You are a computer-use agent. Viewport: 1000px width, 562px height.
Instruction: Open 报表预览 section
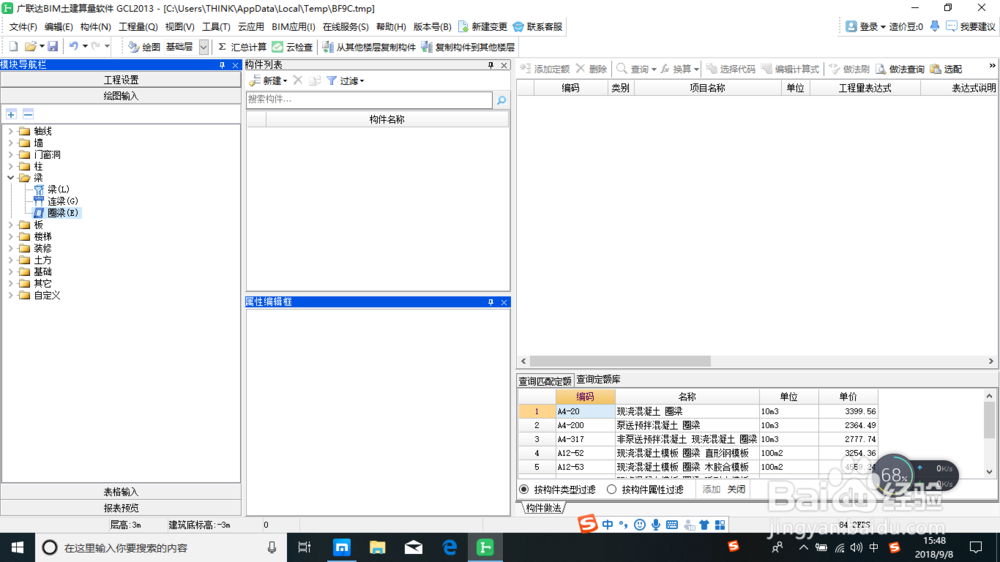point(121,508)
